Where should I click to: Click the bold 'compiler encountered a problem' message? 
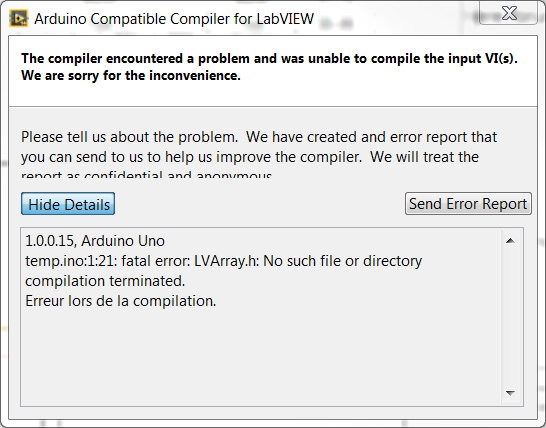(x=269, y=59)
